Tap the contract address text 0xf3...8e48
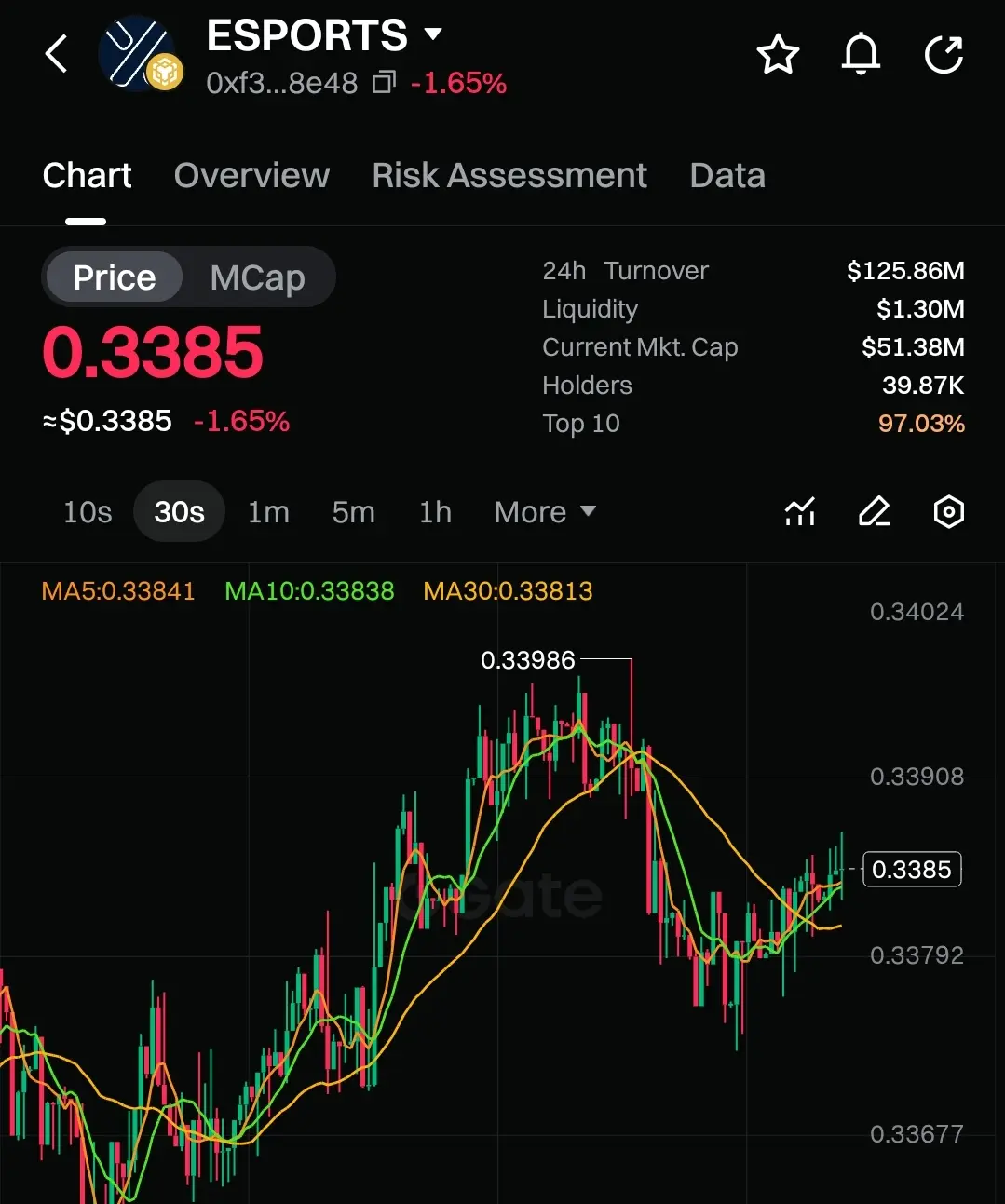 click(281, 83)
